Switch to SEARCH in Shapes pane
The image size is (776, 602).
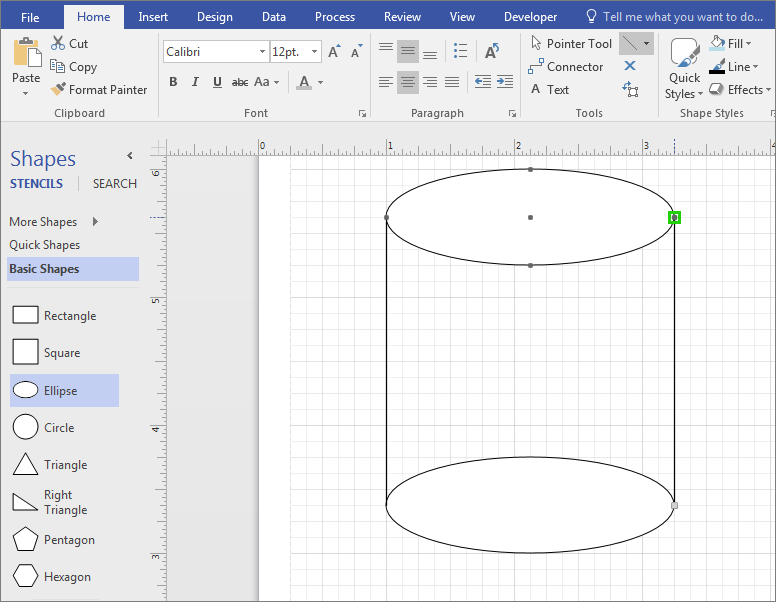(x=115, y=184)
